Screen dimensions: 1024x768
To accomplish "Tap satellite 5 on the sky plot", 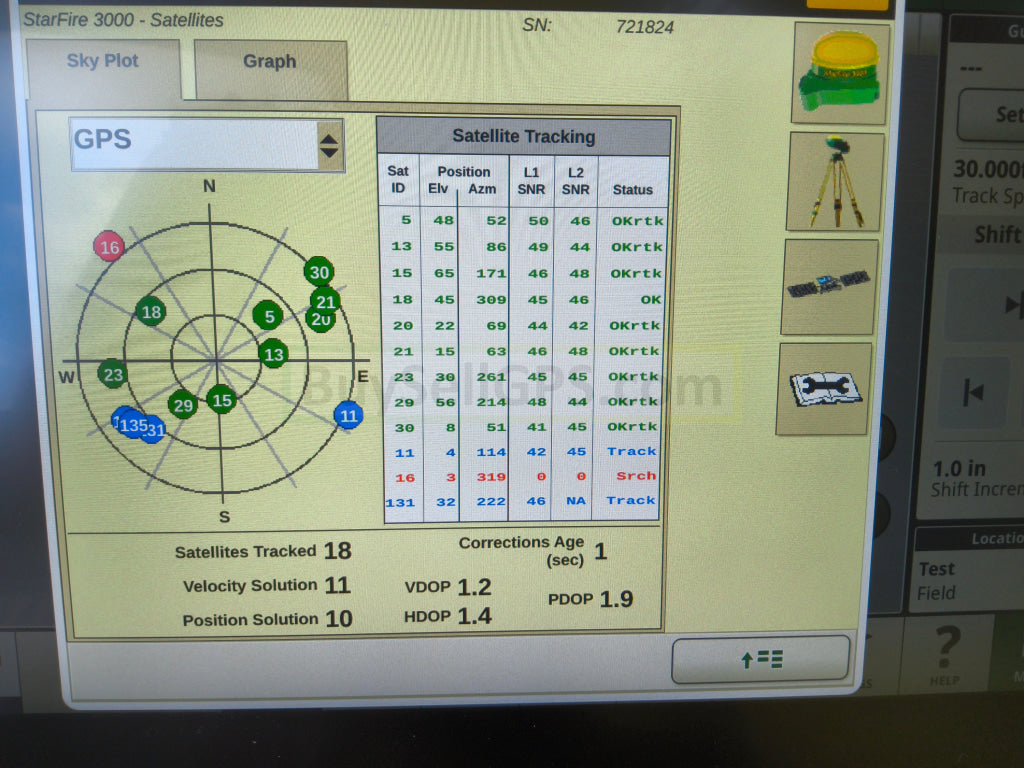I will coord(268,316).
